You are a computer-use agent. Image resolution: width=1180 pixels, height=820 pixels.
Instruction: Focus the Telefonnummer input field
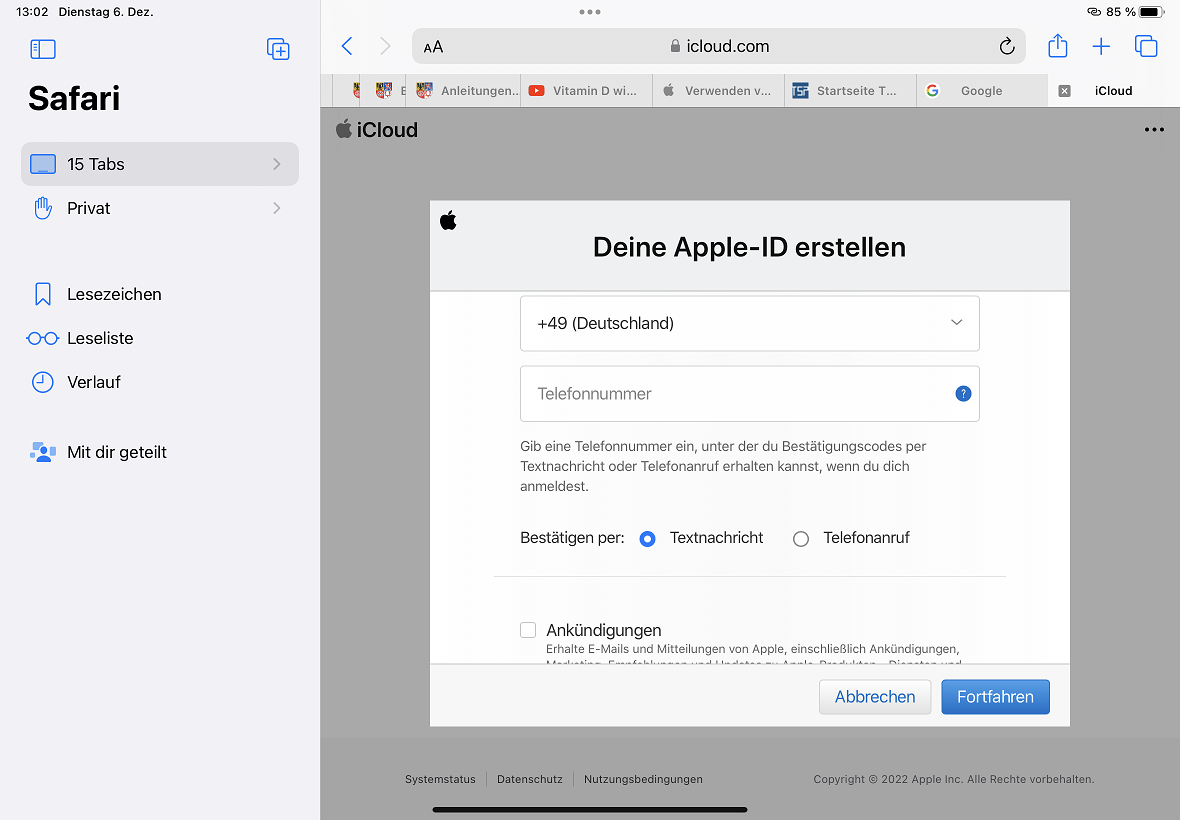750,393
